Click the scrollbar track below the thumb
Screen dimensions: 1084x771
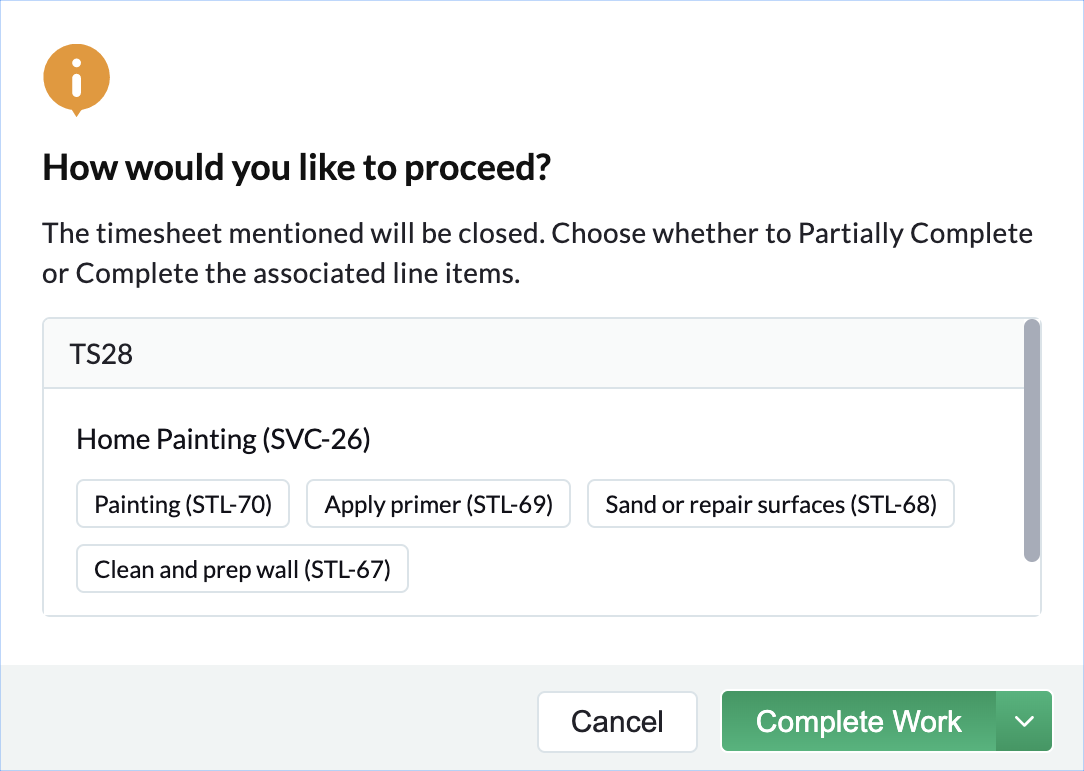click(1032, 588)
